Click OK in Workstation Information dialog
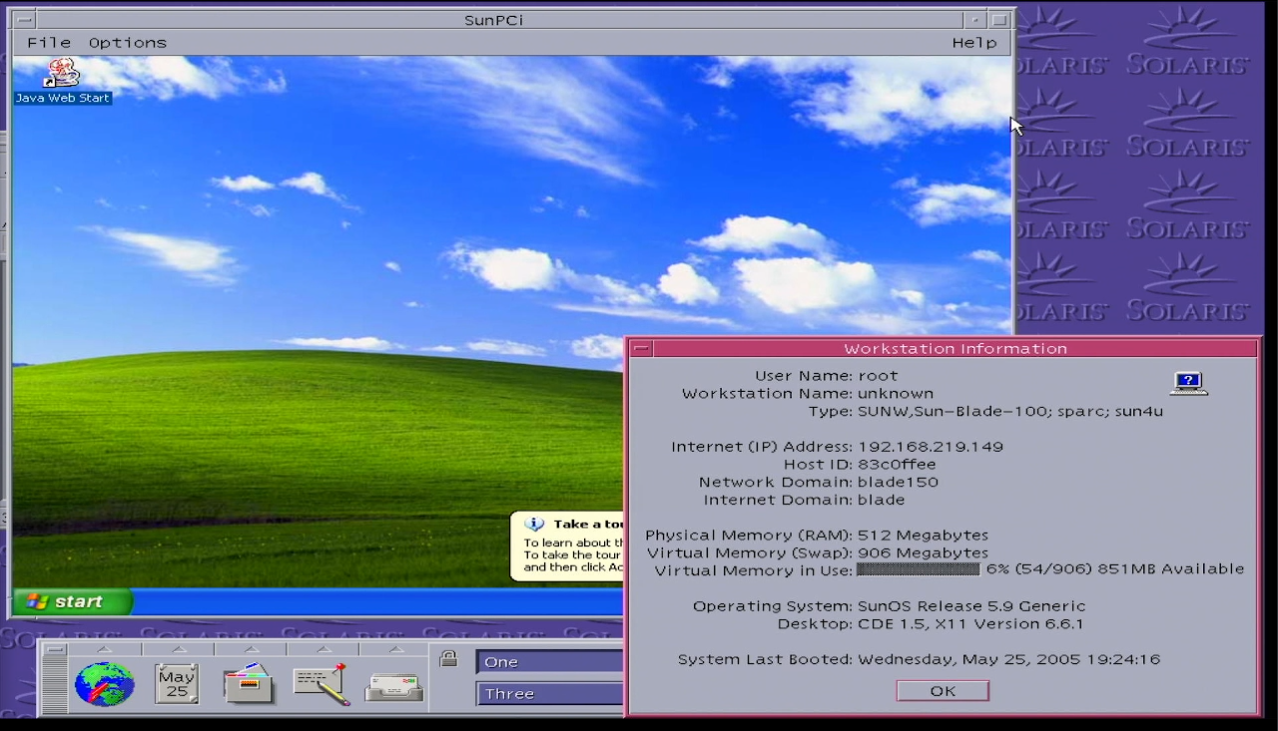Viewport: 1278px width, 731px height. point(942,691)
